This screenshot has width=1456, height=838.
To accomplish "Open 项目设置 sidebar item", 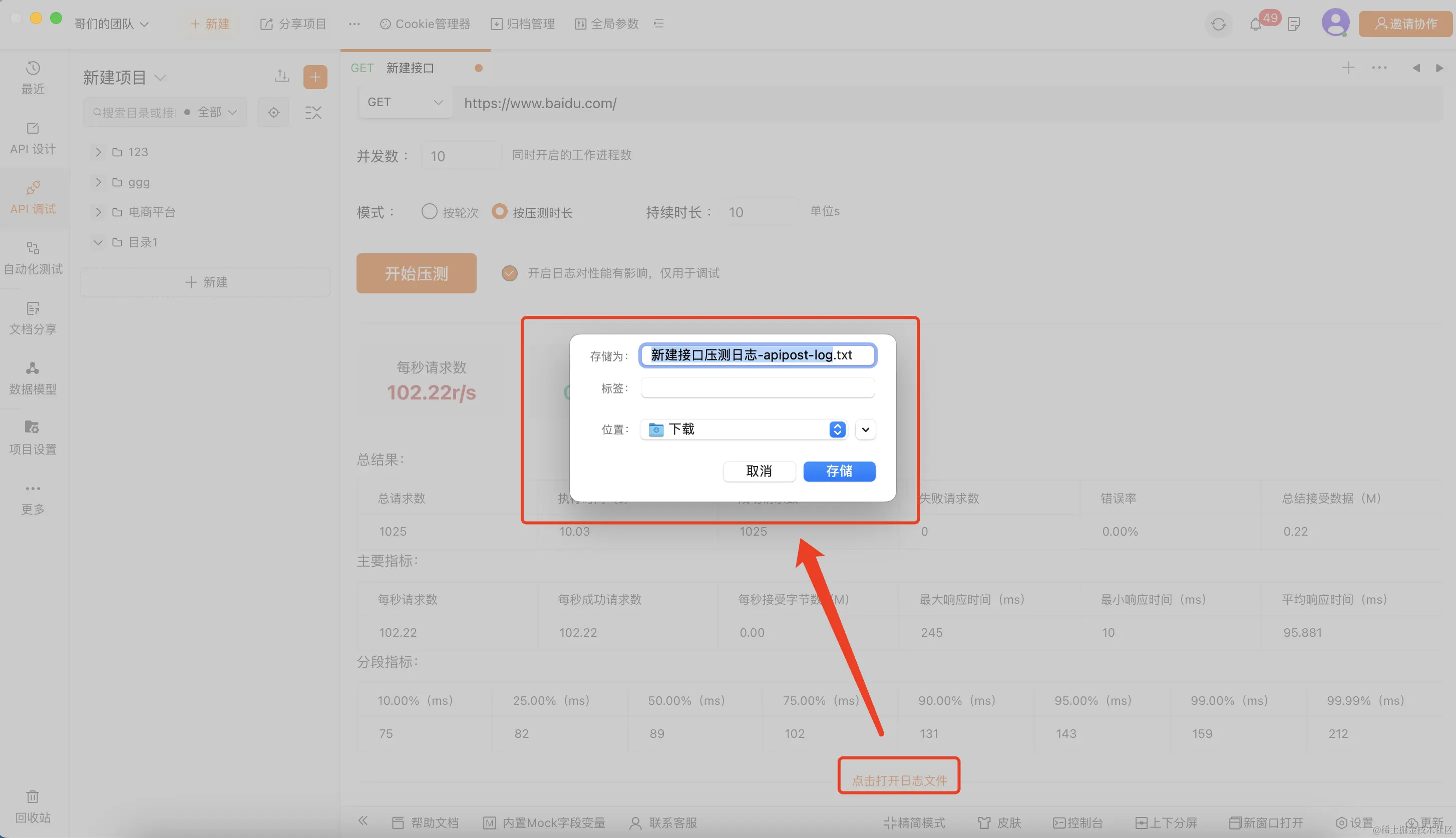I will (33, 438).
